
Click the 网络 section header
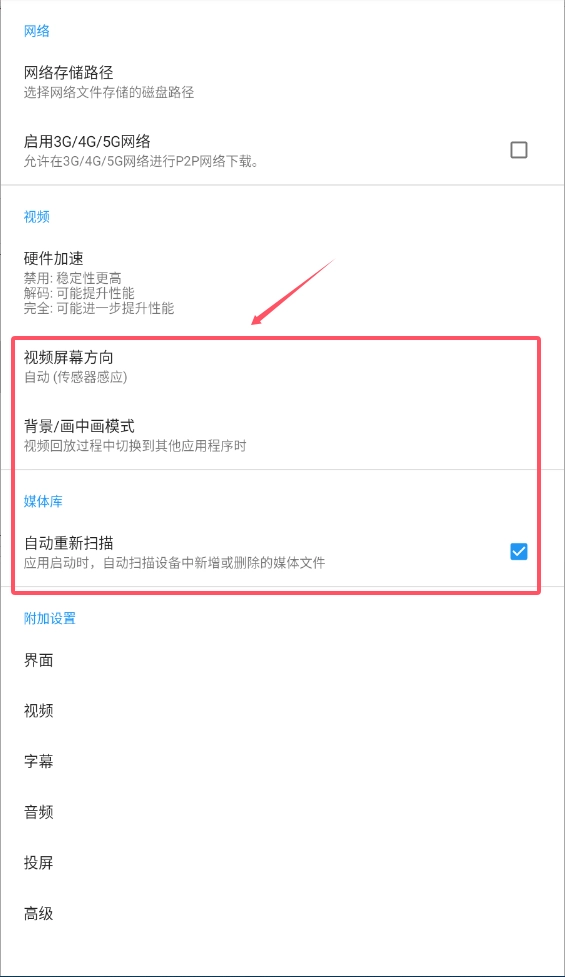[37, 31]
